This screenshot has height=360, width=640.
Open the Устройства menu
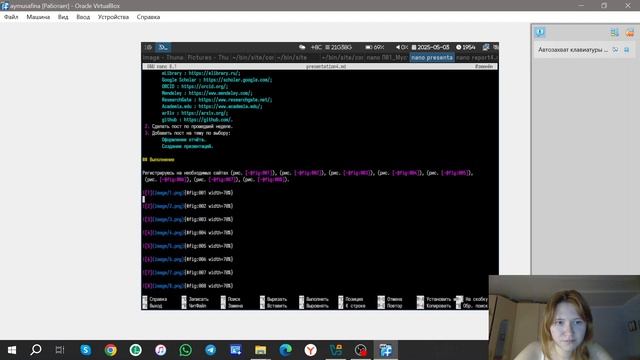pyautogui.click(x=113, y=17)
